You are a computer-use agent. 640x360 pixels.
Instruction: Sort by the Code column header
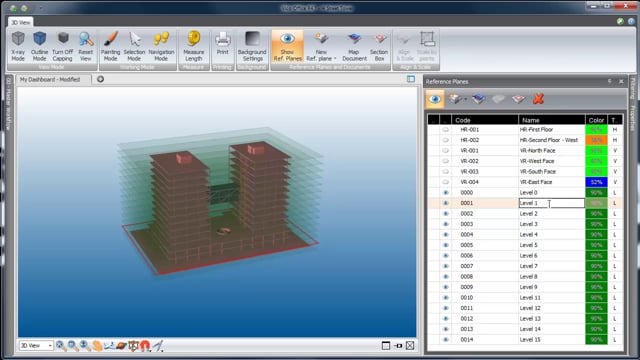click(485, 120)
